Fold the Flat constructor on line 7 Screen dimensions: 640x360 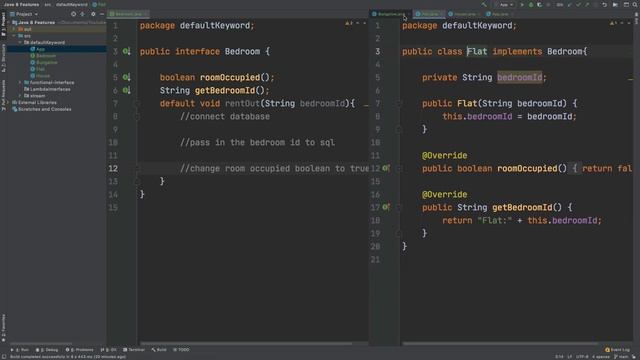pos(399,104)
